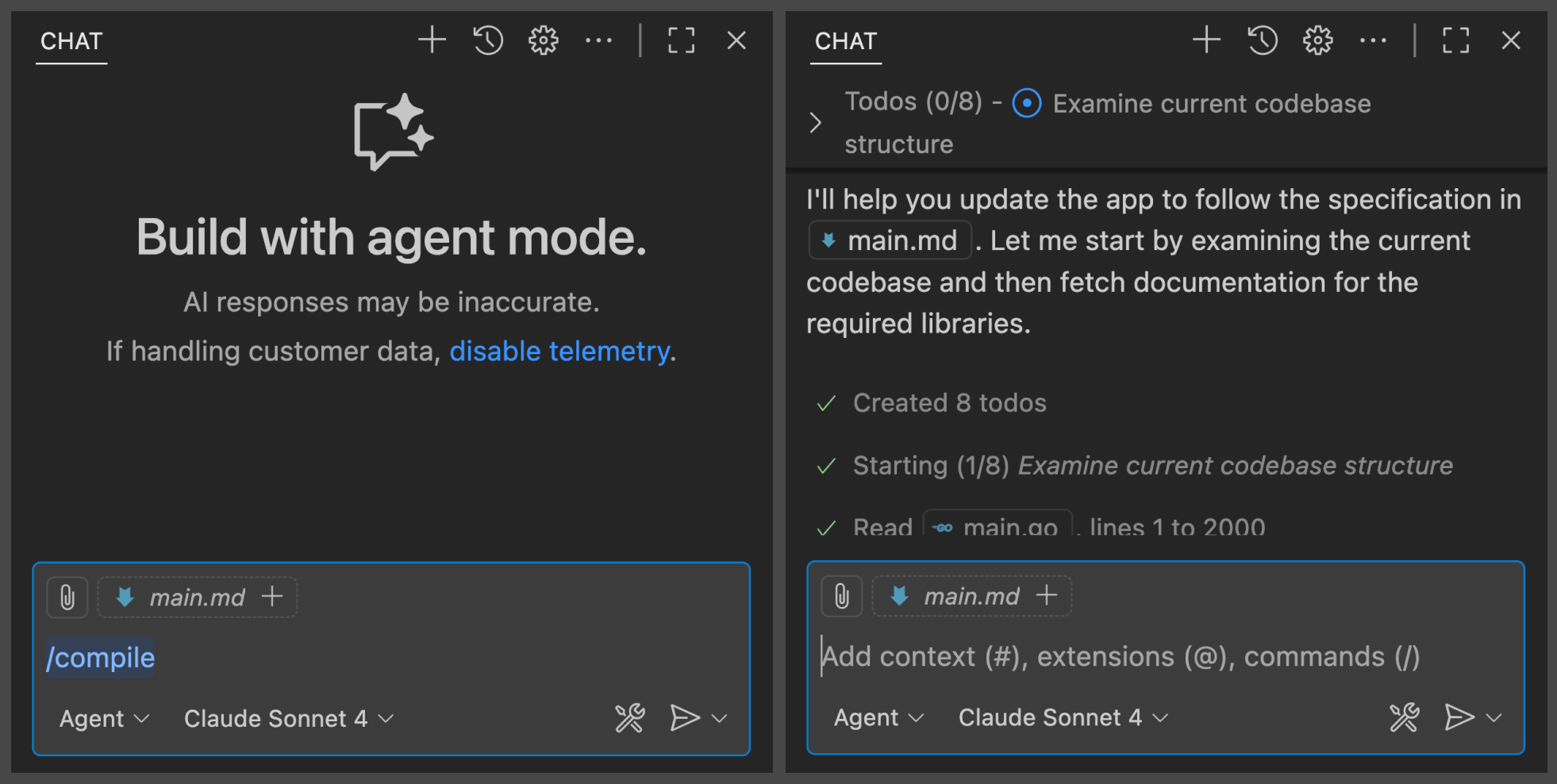Focus the Add context input field

click(x=1111, y=656)
